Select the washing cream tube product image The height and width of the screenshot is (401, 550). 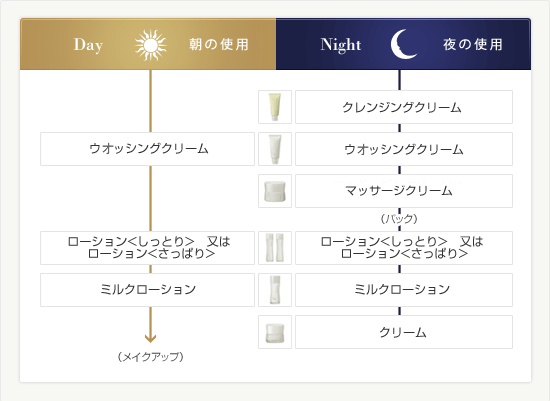275,149
